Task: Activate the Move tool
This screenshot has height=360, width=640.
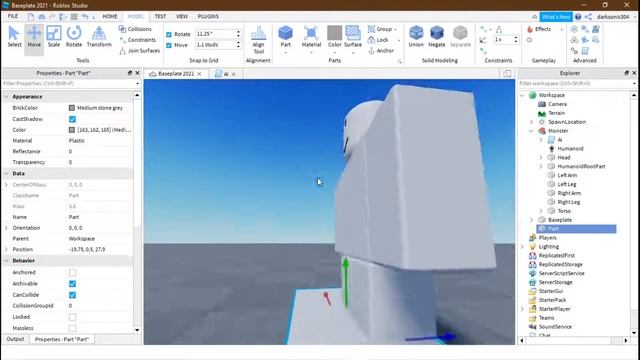Action: 34,37
